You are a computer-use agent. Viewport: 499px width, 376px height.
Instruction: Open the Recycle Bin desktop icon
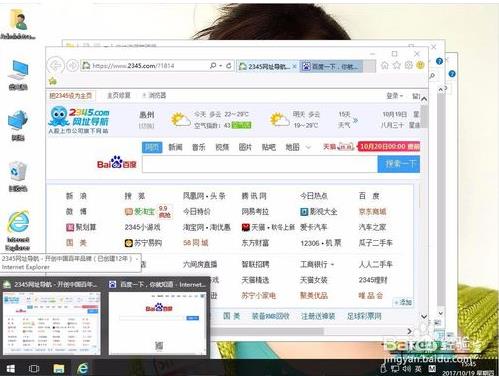point(18,177)
